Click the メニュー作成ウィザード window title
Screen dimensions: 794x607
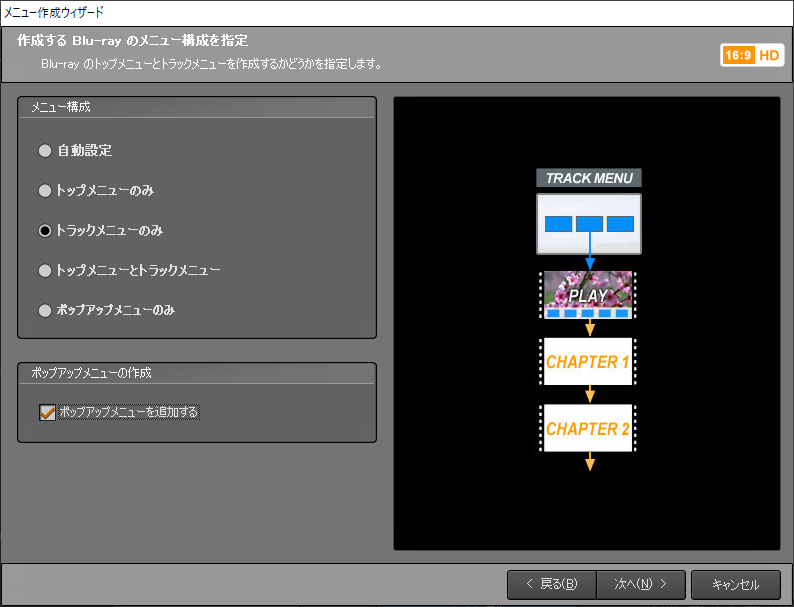click(54, 13)
